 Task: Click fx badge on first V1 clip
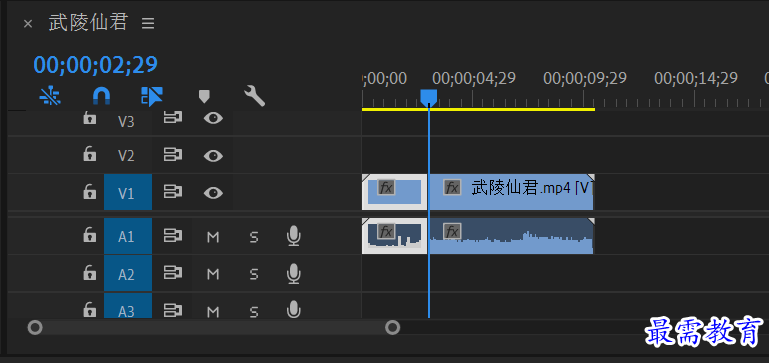pos(386,187)
